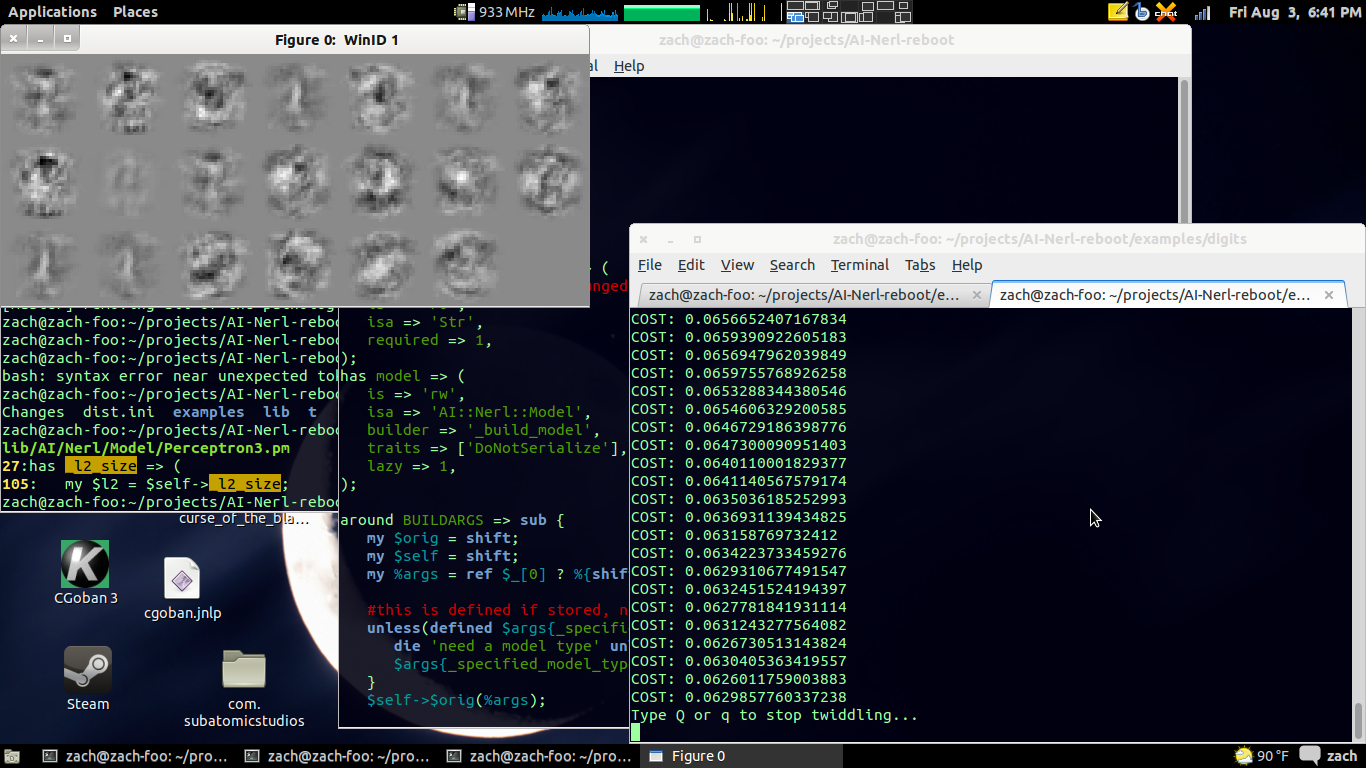Open the Applications menu in the top panel
The height and width of the screenshot is (768, 1366).
[52, 12]
